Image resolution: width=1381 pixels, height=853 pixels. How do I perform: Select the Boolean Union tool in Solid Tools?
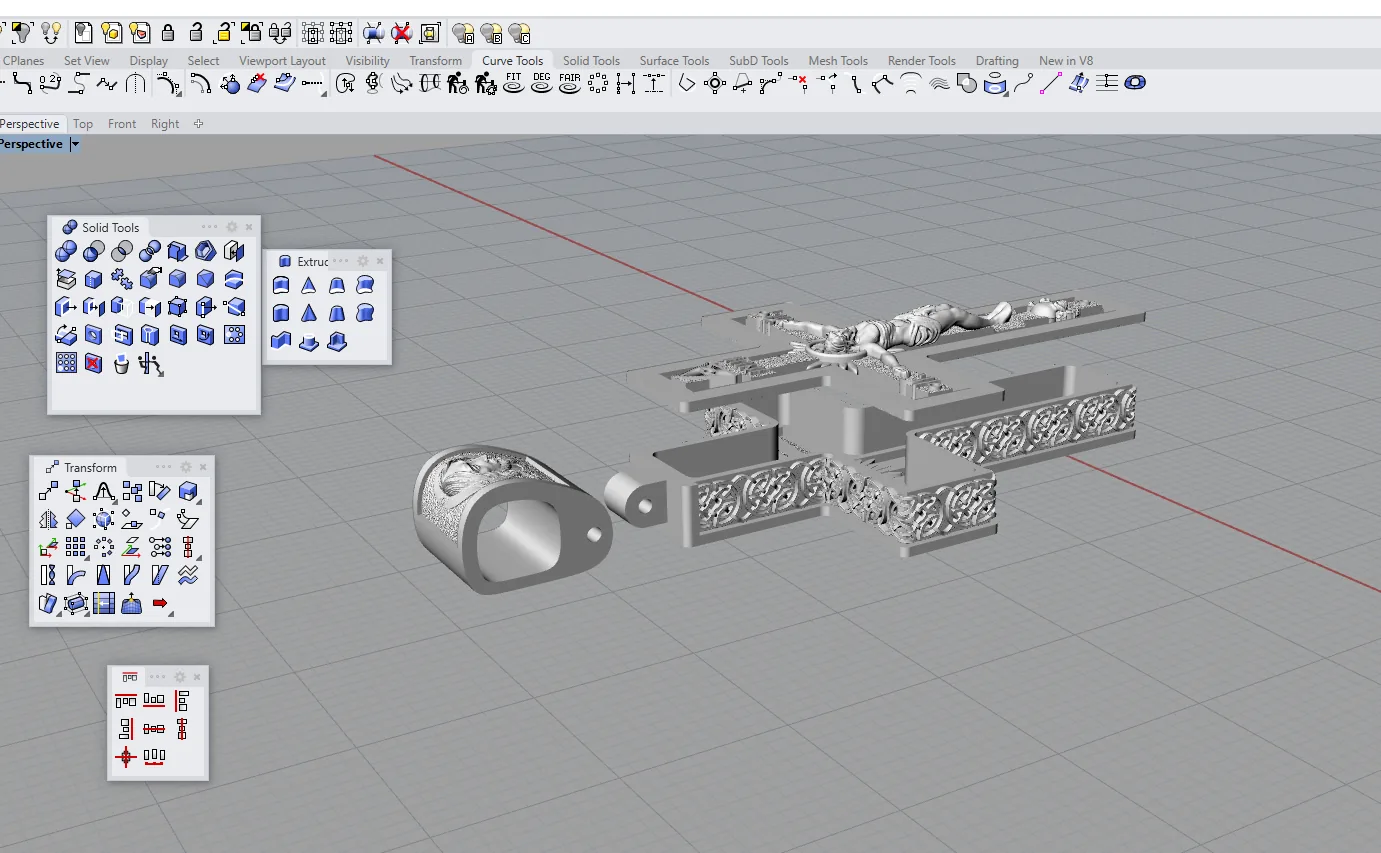pyautogui.click(x=66, y=251)
